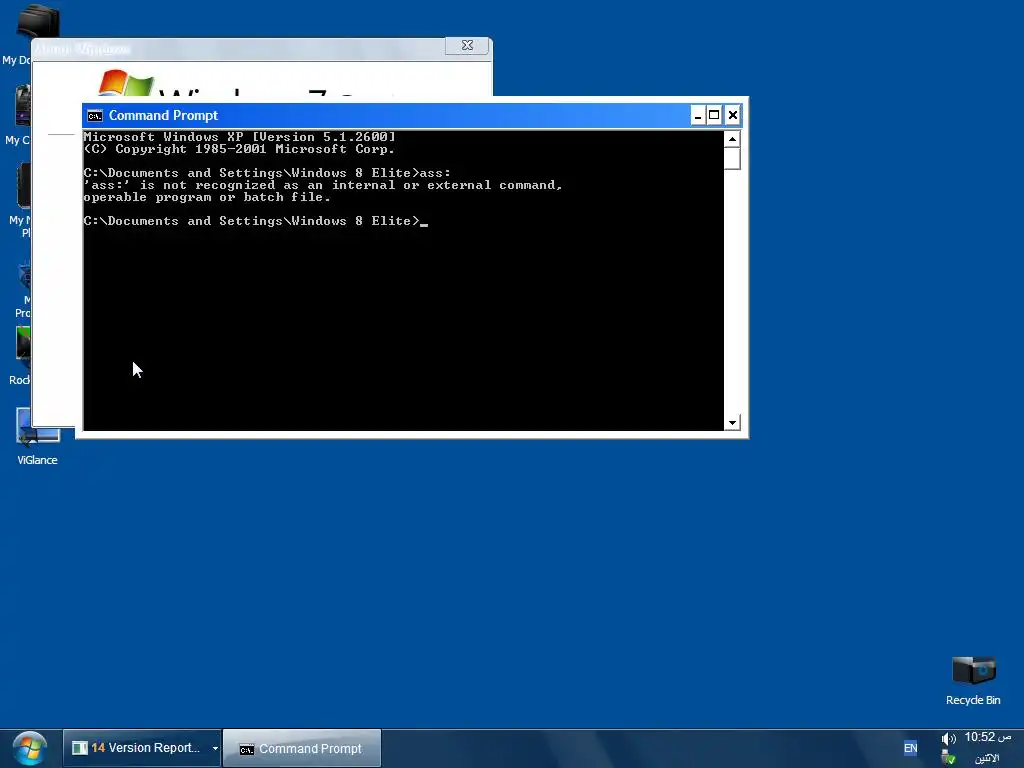Click the Command Prompt title text
This screenshot has width=1024, height=768.
point(163,116)
